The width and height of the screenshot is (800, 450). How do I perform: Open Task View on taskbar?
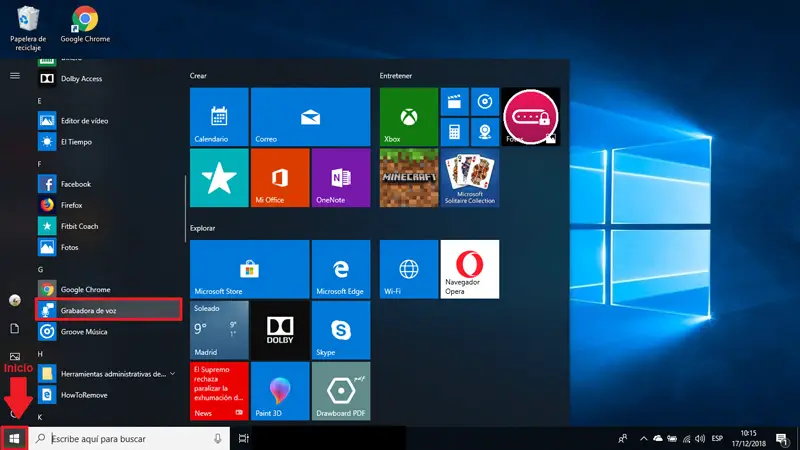(x=244, y=438)
